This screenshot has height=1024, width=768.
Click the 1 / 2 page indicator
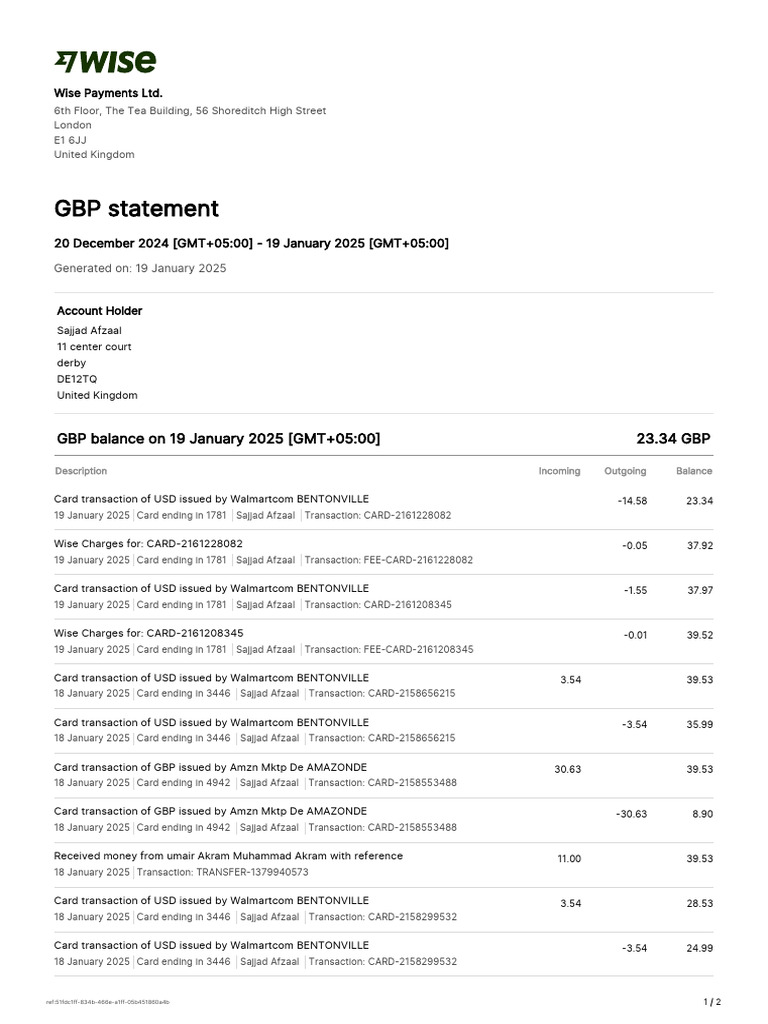[x=712, y=1001]
